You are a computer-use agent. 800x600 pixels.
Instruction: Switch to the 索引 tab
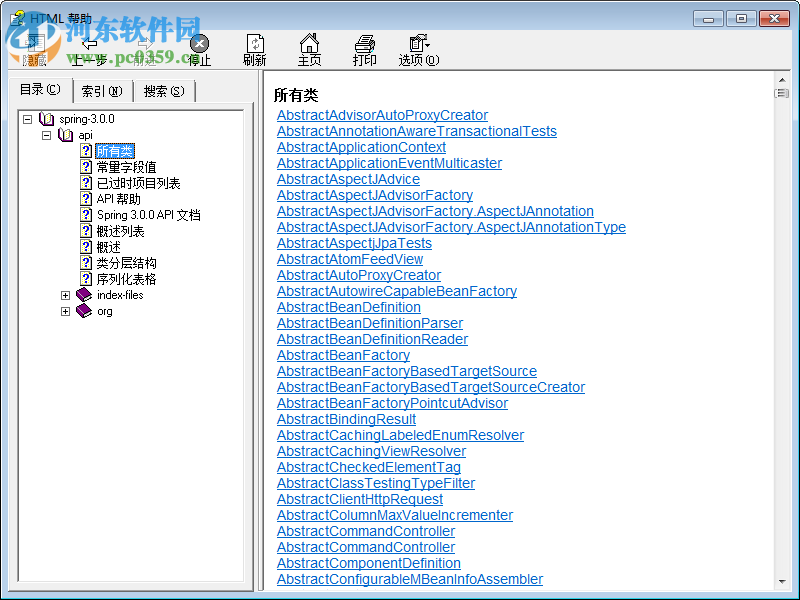101,90
